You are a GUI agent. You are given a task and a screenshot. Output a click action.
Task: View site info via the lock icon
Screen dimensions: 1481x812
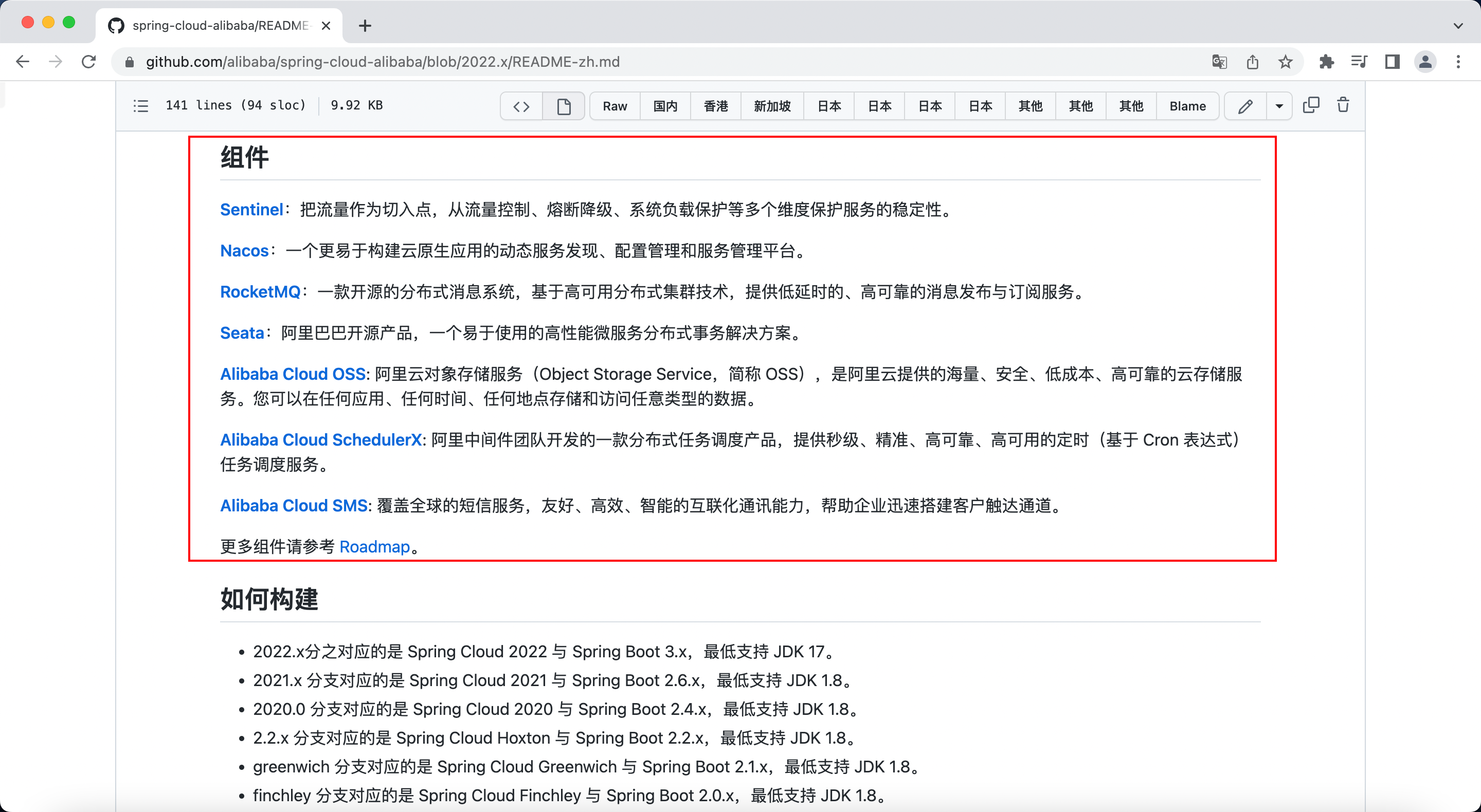(x=130, y=62)
